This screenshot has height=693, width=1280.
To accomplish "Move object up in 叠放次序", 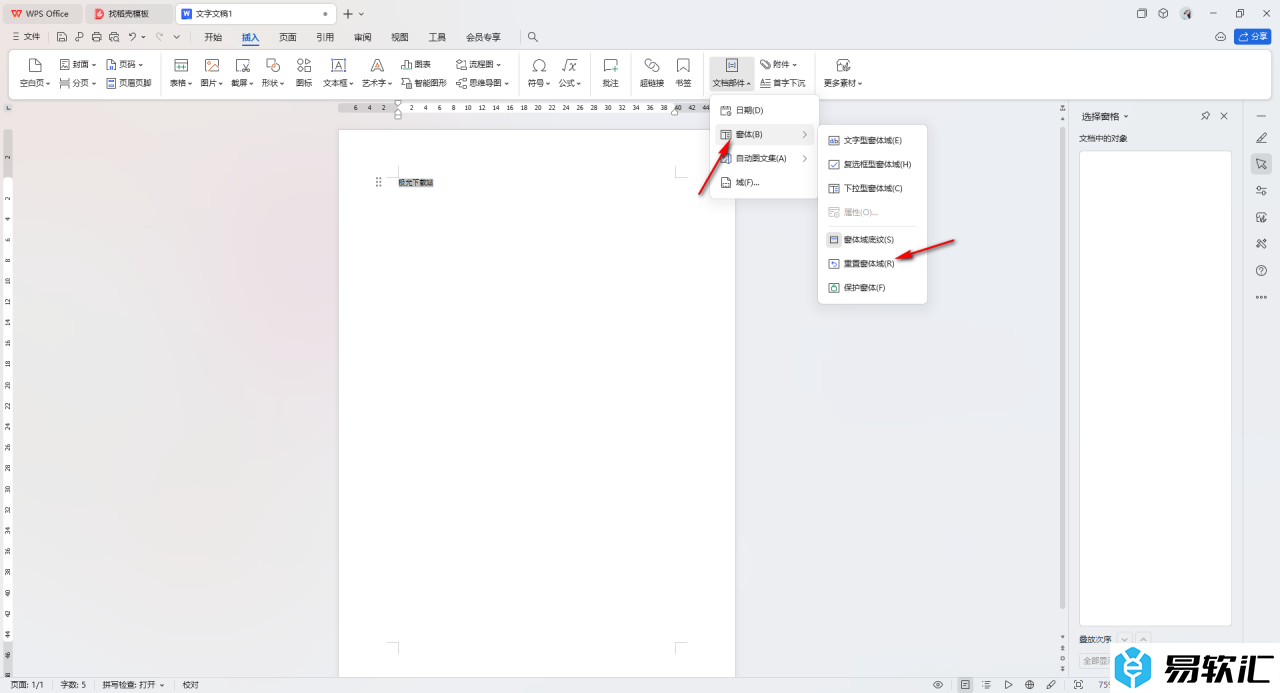I will pyautogui.click(x=1143, y=639).
